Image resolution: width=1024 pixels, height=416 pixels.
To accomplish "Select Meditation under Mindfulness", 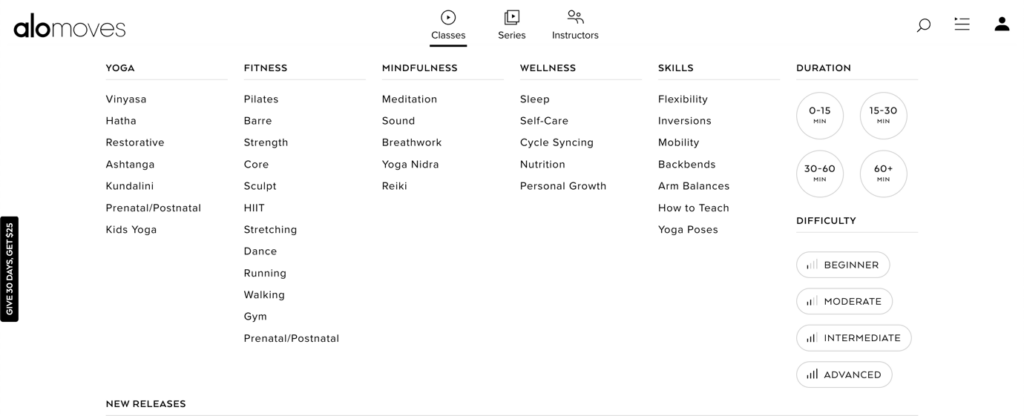I will click(x=409, y=99).
